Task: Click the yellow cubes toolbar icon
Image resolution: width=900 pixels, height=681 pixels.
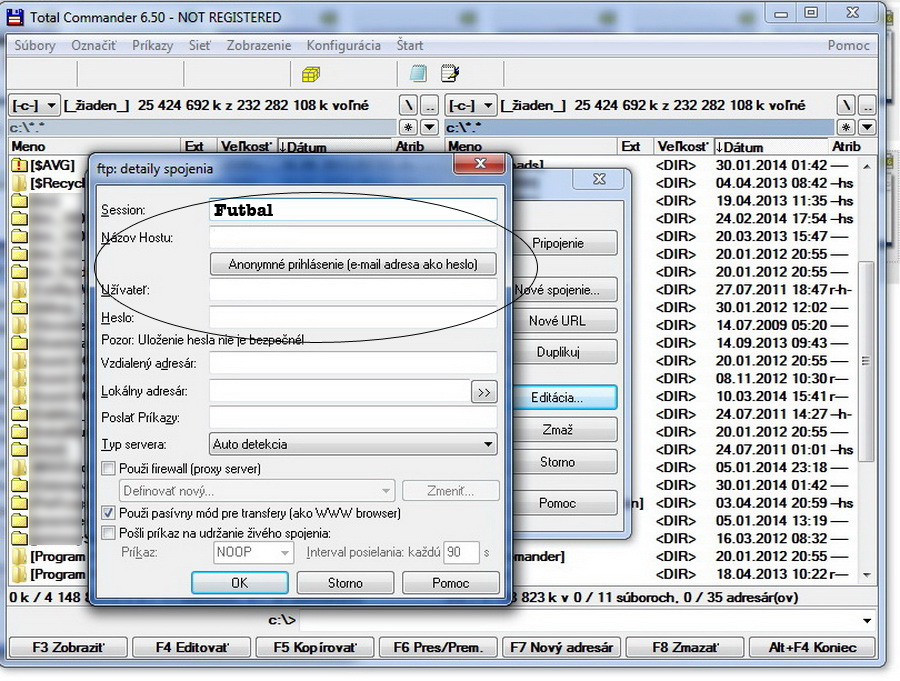Action: pos(311,74)
